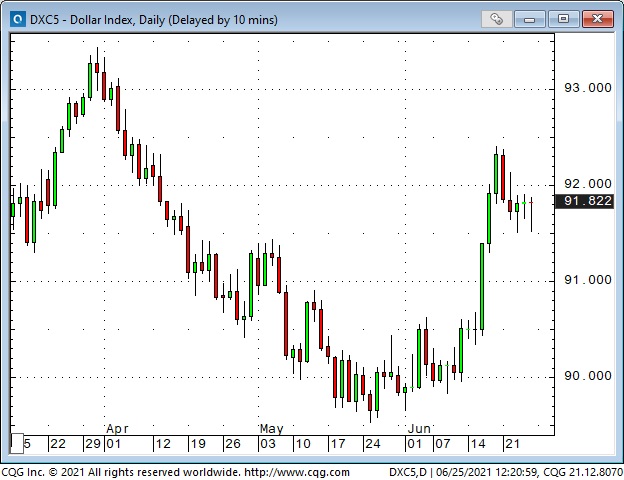Click the 91.822 current price label
The image size is (624, 480).
(x=584, y=201)
